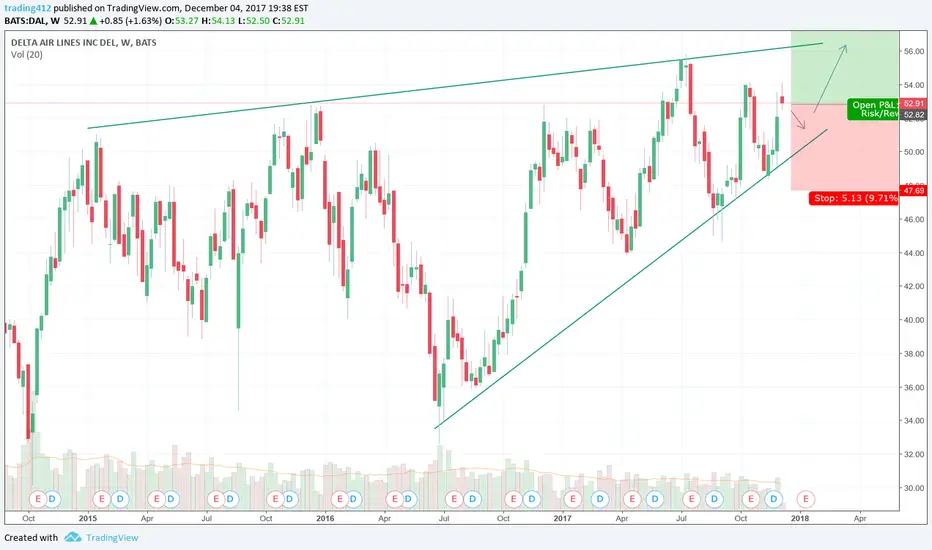Open the upcoming earnings E marker near 2018
The height and width of the screenshot is (550, 932).
(806, 499)
